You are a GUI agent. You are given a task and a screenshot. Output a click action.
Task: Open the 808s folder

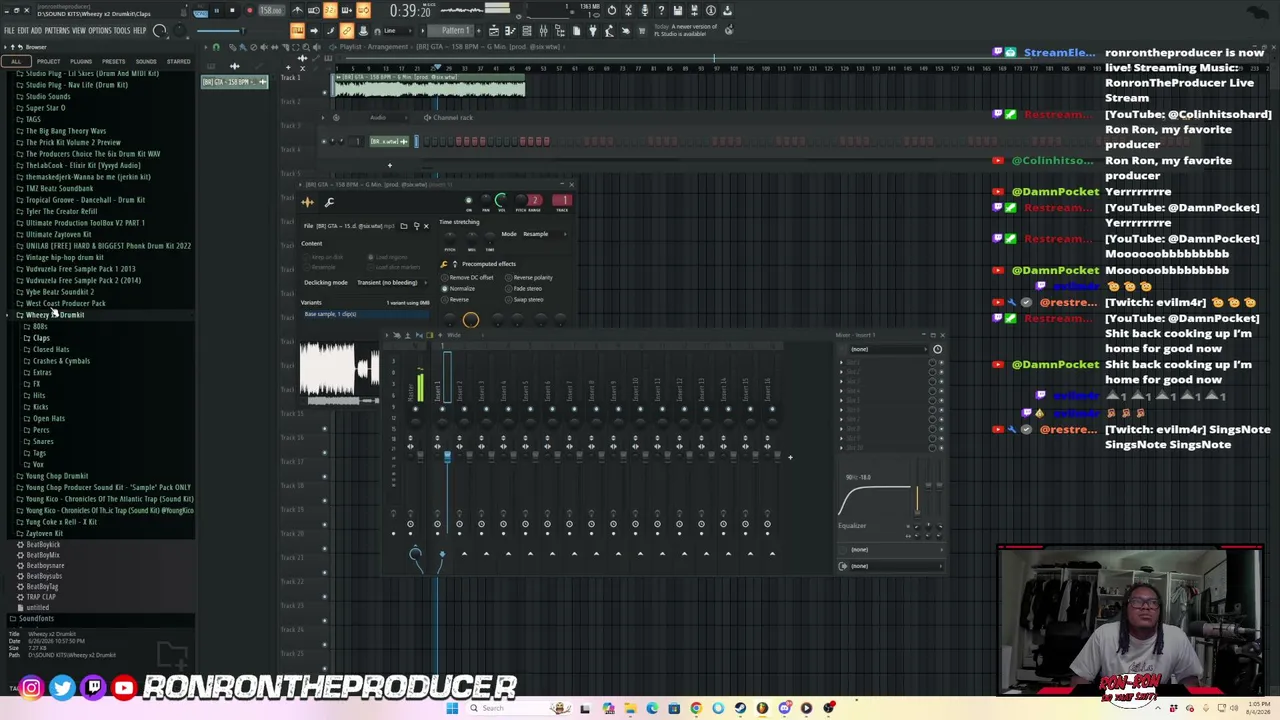click(40, 327)
